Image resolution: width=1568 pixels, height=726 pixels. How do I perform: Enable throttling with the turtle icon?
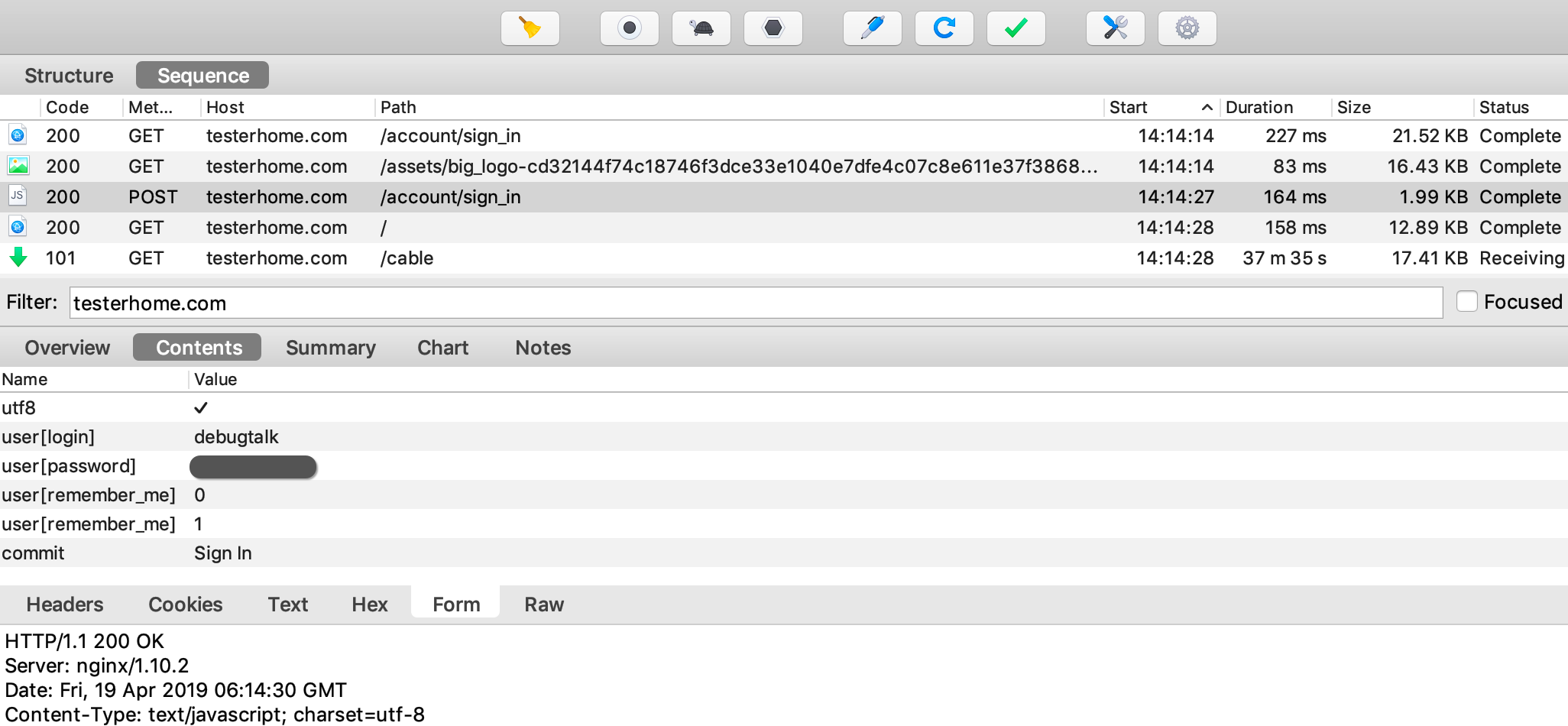point(701,28)
